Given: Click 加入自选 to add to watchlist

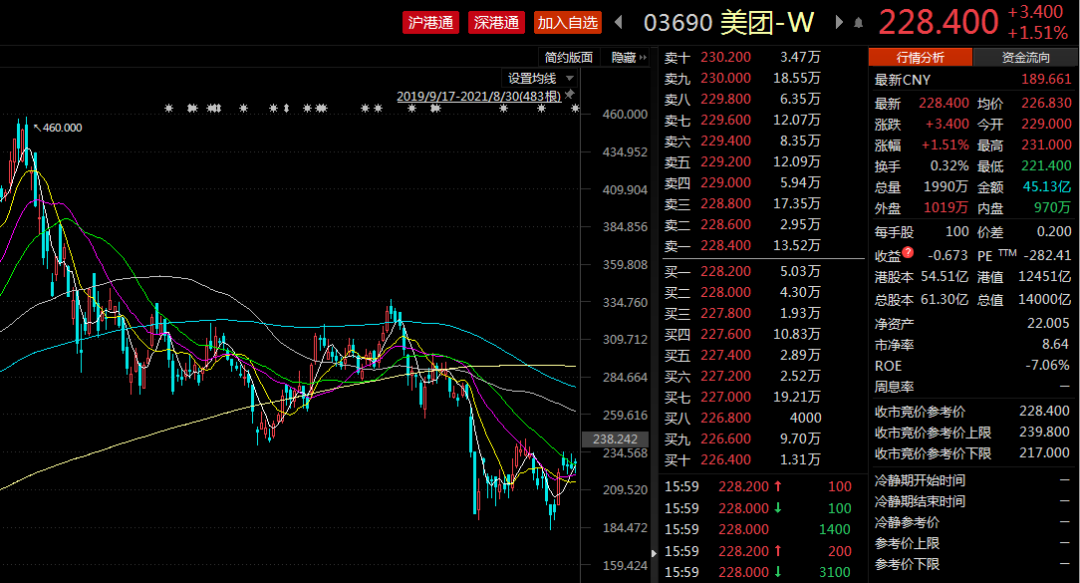Looking at the screenshot, I should 566,22.
